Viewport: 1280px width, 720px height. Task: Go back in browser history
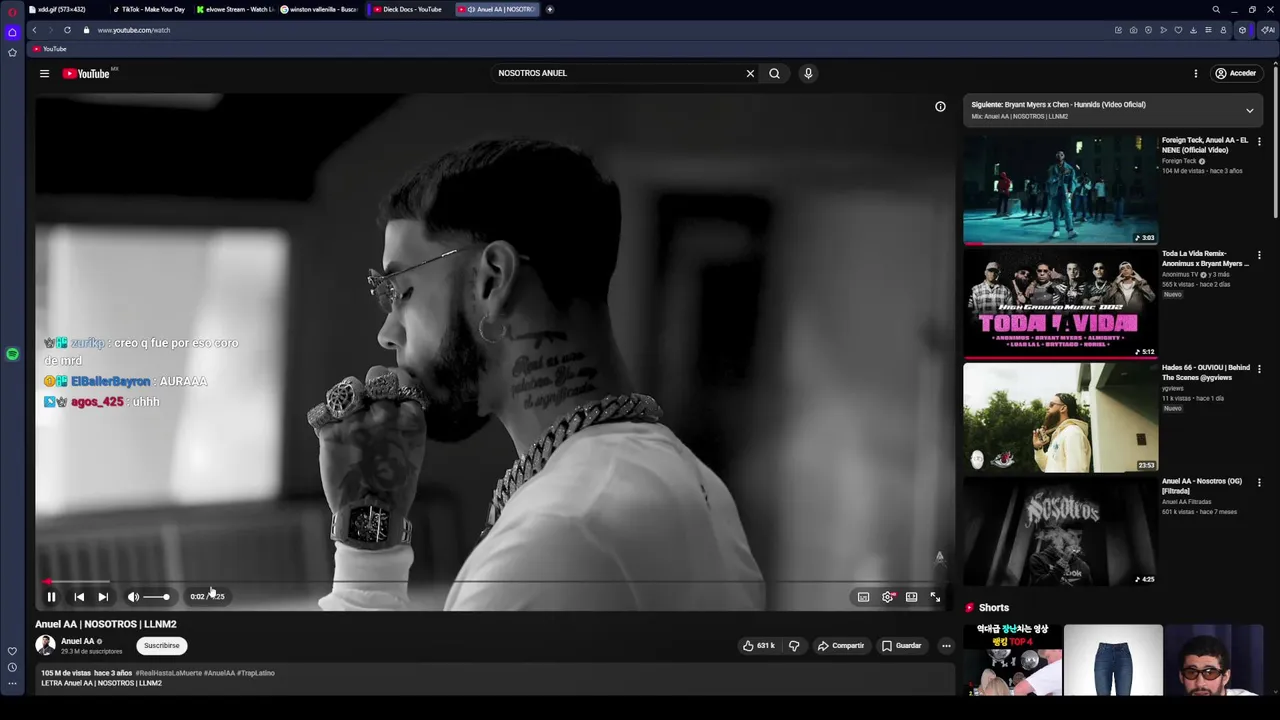coord(34,30)
